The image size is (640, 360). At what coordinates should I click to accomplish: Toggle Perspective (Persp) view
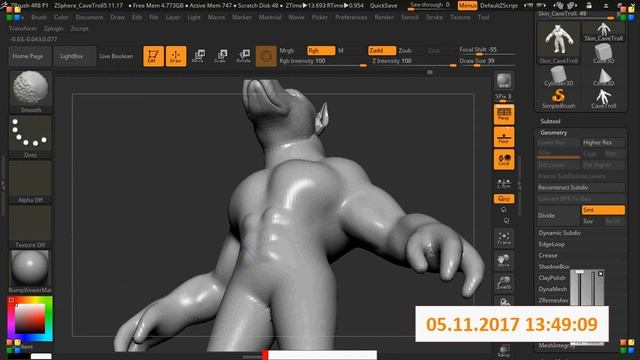[x=504, y=114]
